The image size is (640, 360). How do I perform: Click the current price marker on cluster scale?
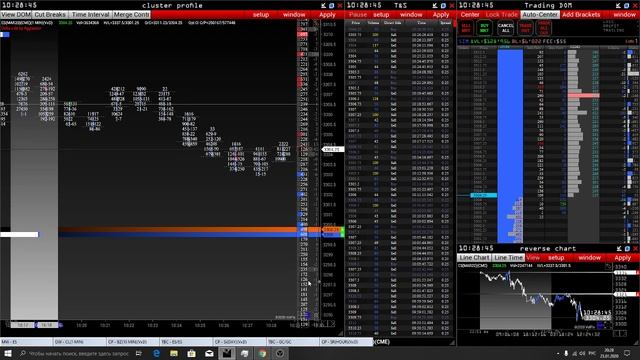tap(333, 149)
